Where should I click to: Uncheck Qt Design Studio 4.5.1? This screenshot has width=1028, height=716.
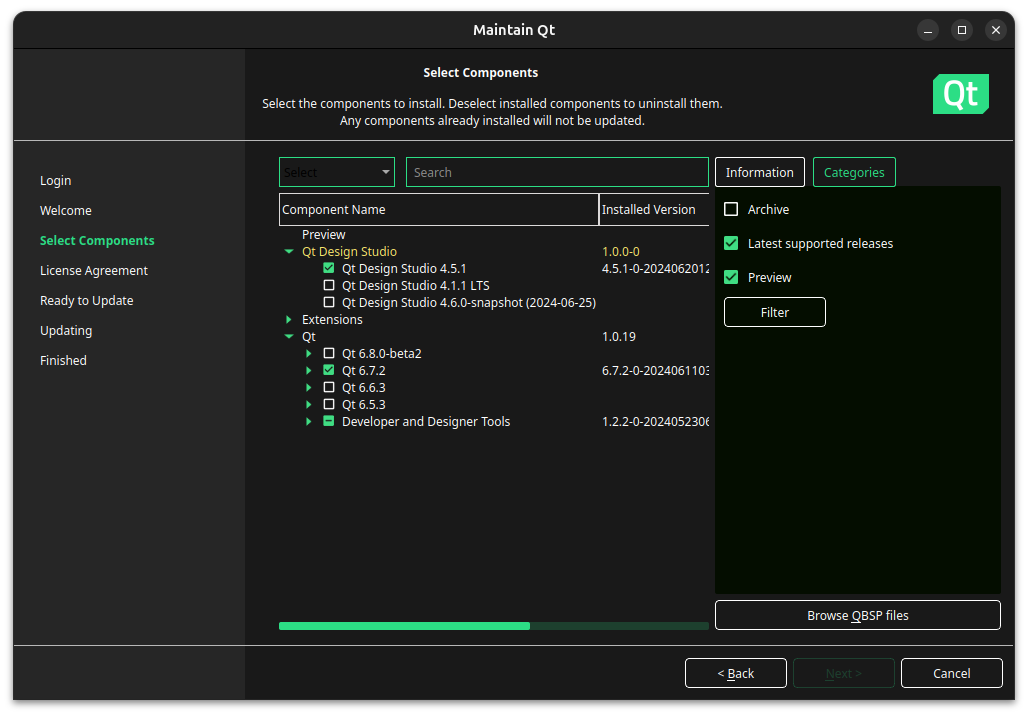(x=328, y=268)
